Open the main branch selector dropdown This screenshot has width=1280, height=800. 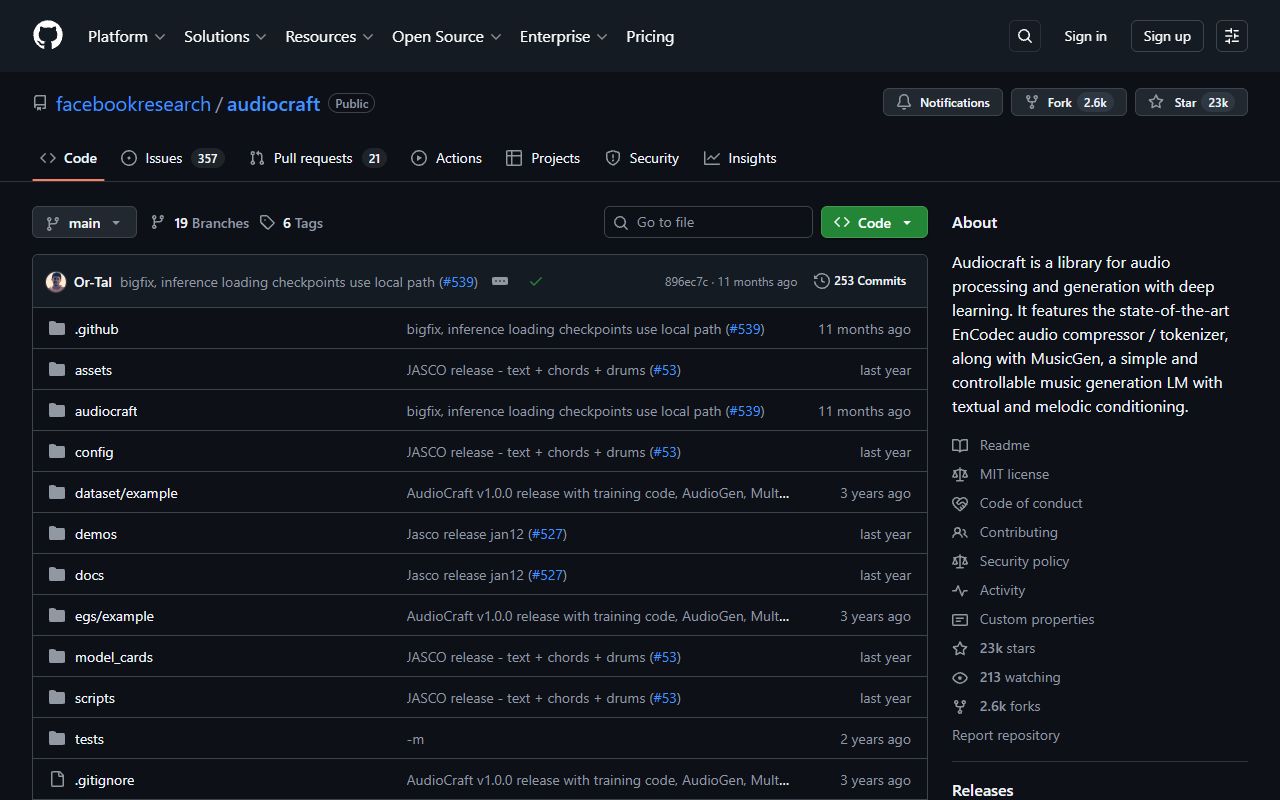pos(84,222)
